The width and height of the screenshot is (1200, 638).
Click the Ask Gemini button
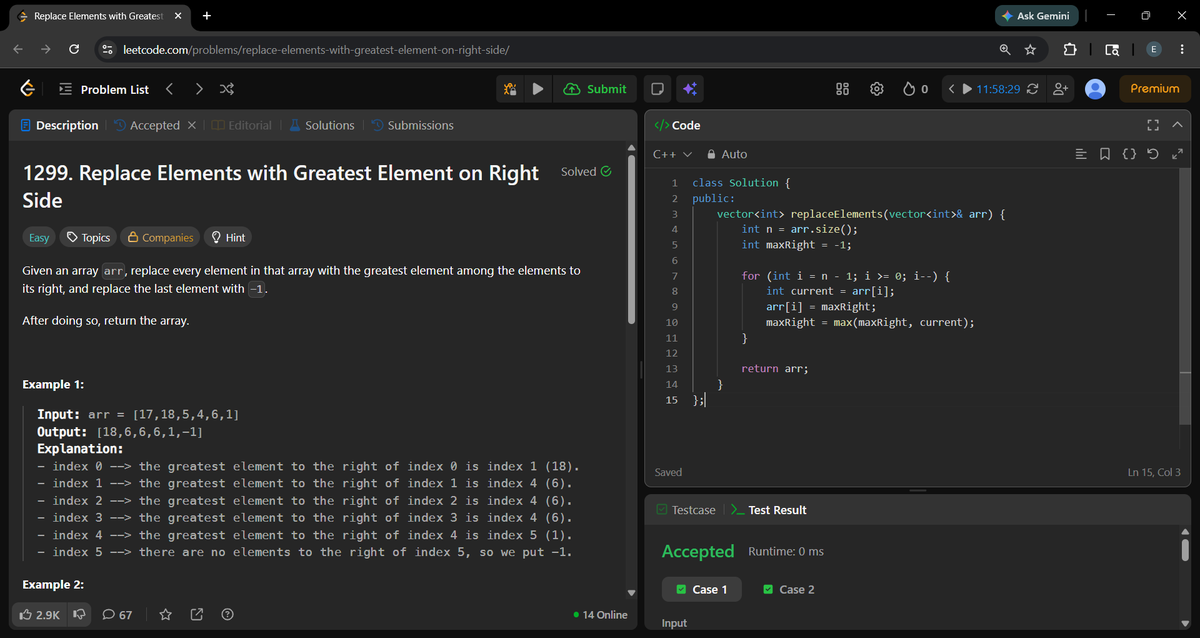pos(1037,16)
